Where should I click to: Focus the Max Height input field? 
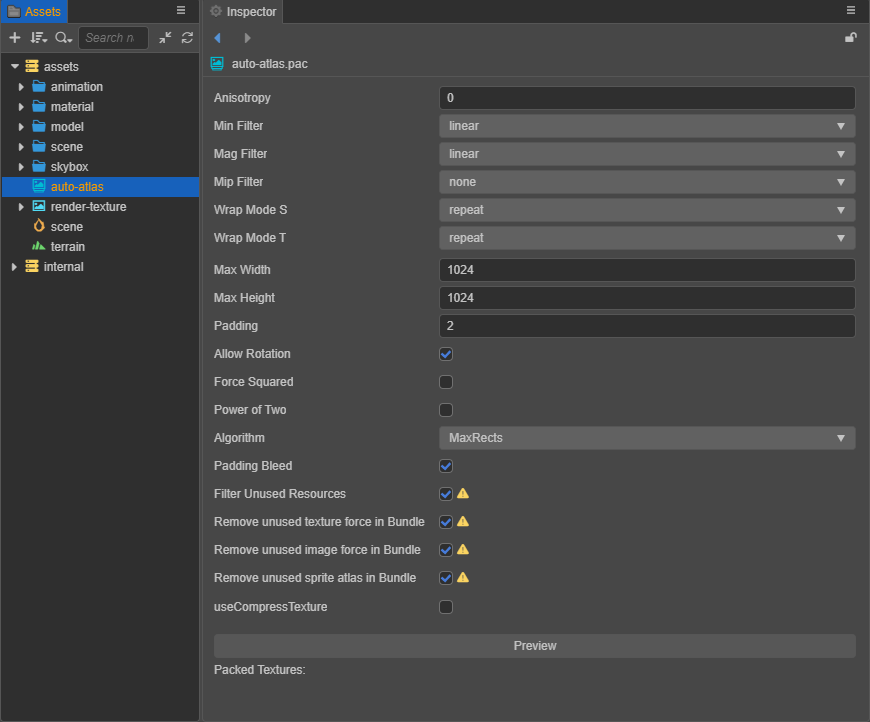pos(647,298)
